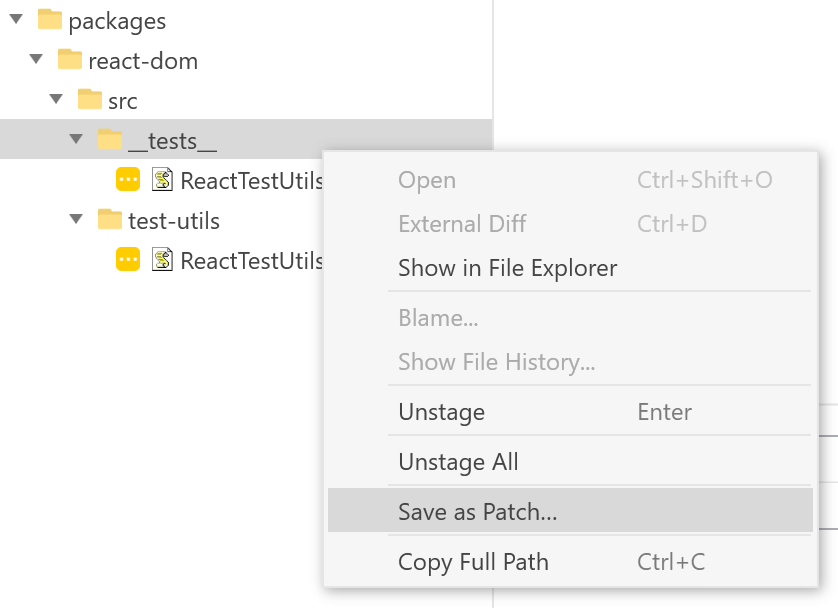
Task: Collapse the src tree node
Action: [56, 99]
